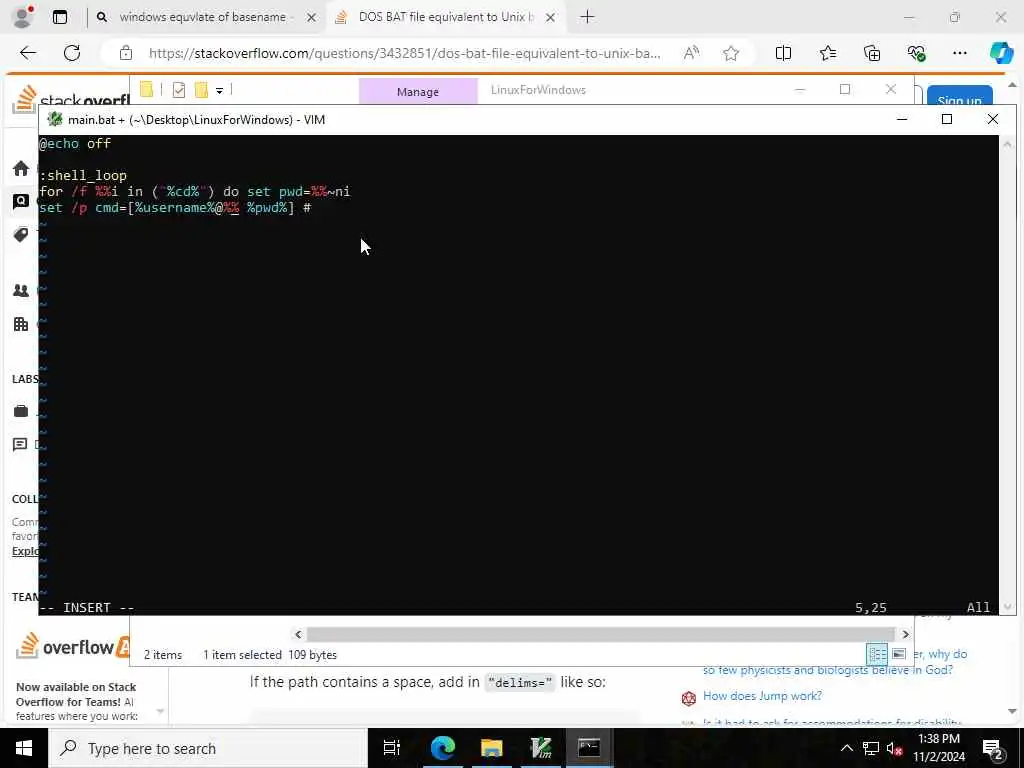Click the OverflowAI logo banner
Image resolution: width=1024 pixels, height=768 pixels.
point(72,647)
